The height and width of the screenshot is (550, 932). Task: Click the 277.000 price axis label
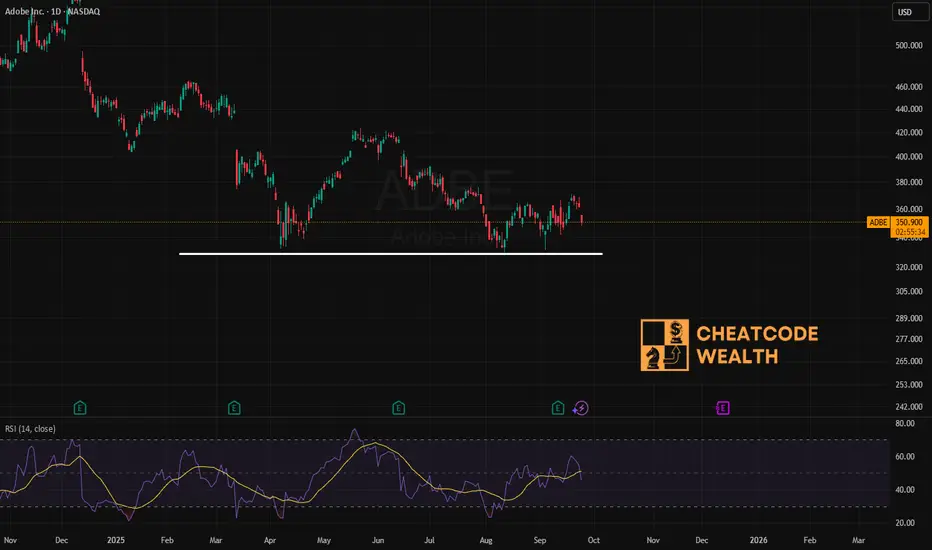[909, 339]
